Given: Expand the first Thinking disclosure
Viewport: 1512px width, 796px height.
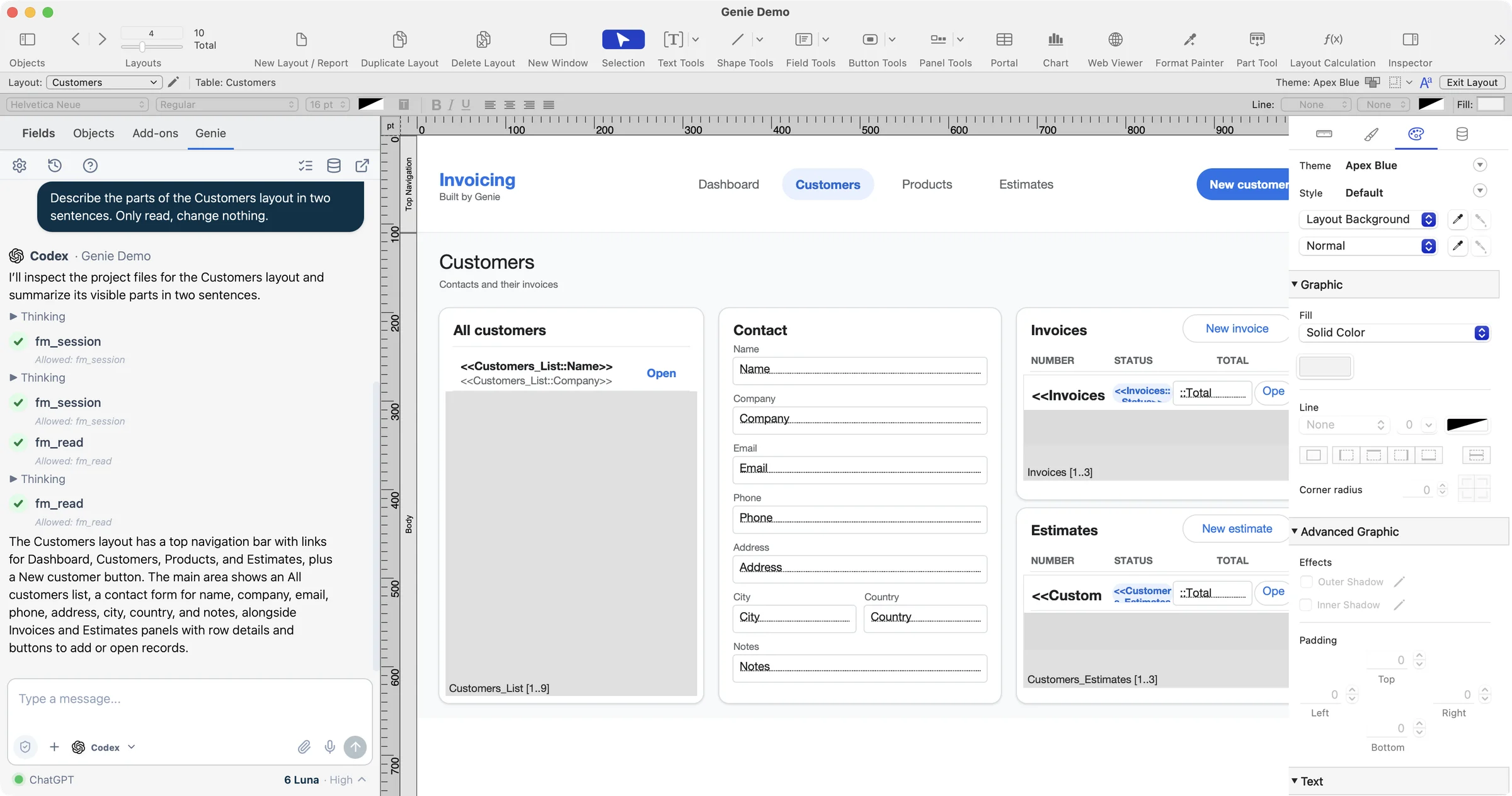Looking at the screenshot, I should point(13,316).
